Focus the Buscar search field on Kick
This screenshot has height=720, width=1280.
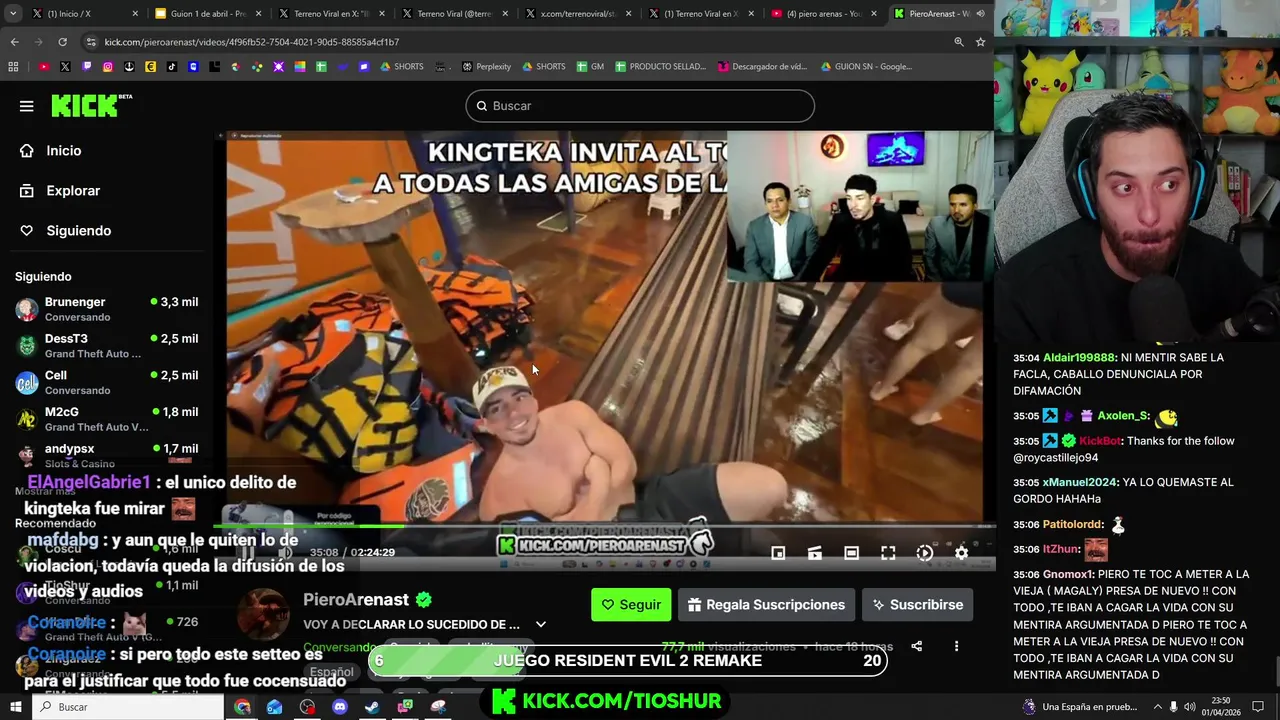(x=640, y=106)
